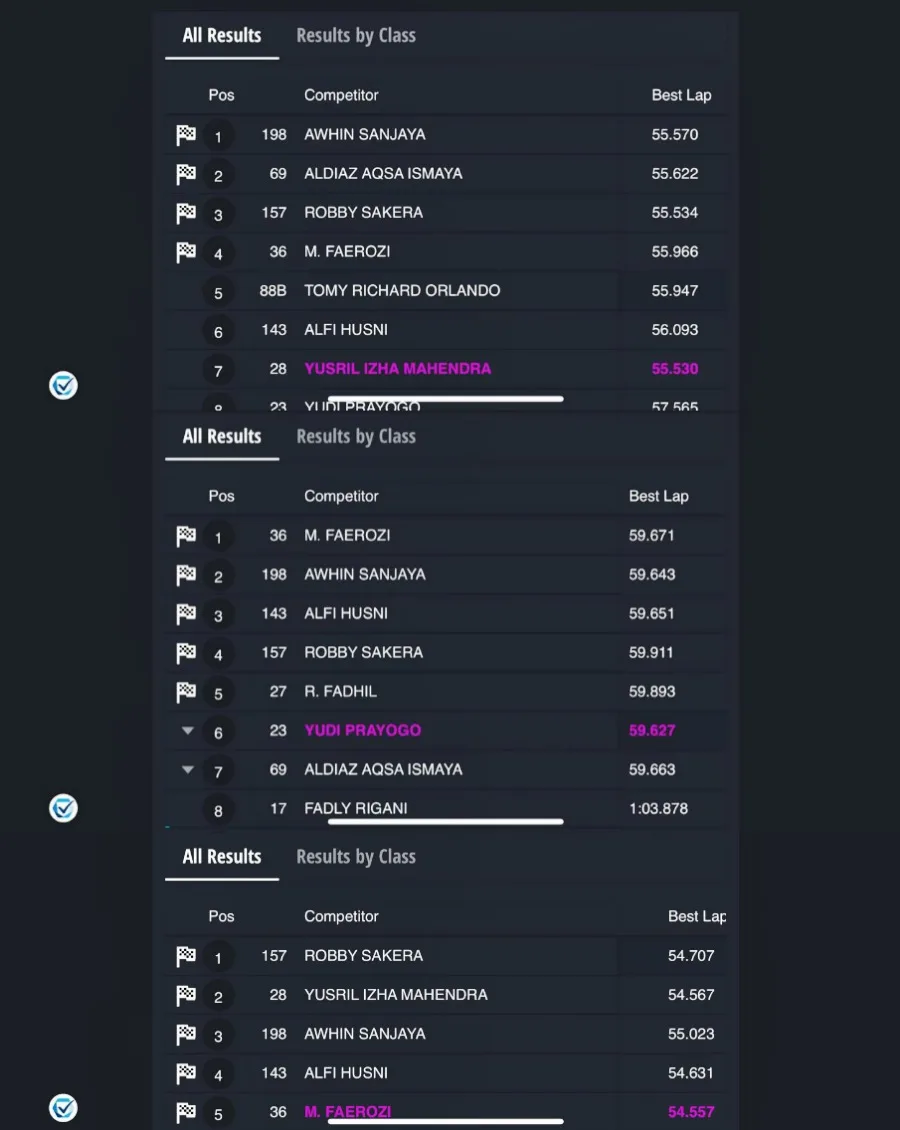Click checkered flag beside ALDIAZ AQSA ISMAYA 55.622
900x1130 pixels.
[186, 174]
